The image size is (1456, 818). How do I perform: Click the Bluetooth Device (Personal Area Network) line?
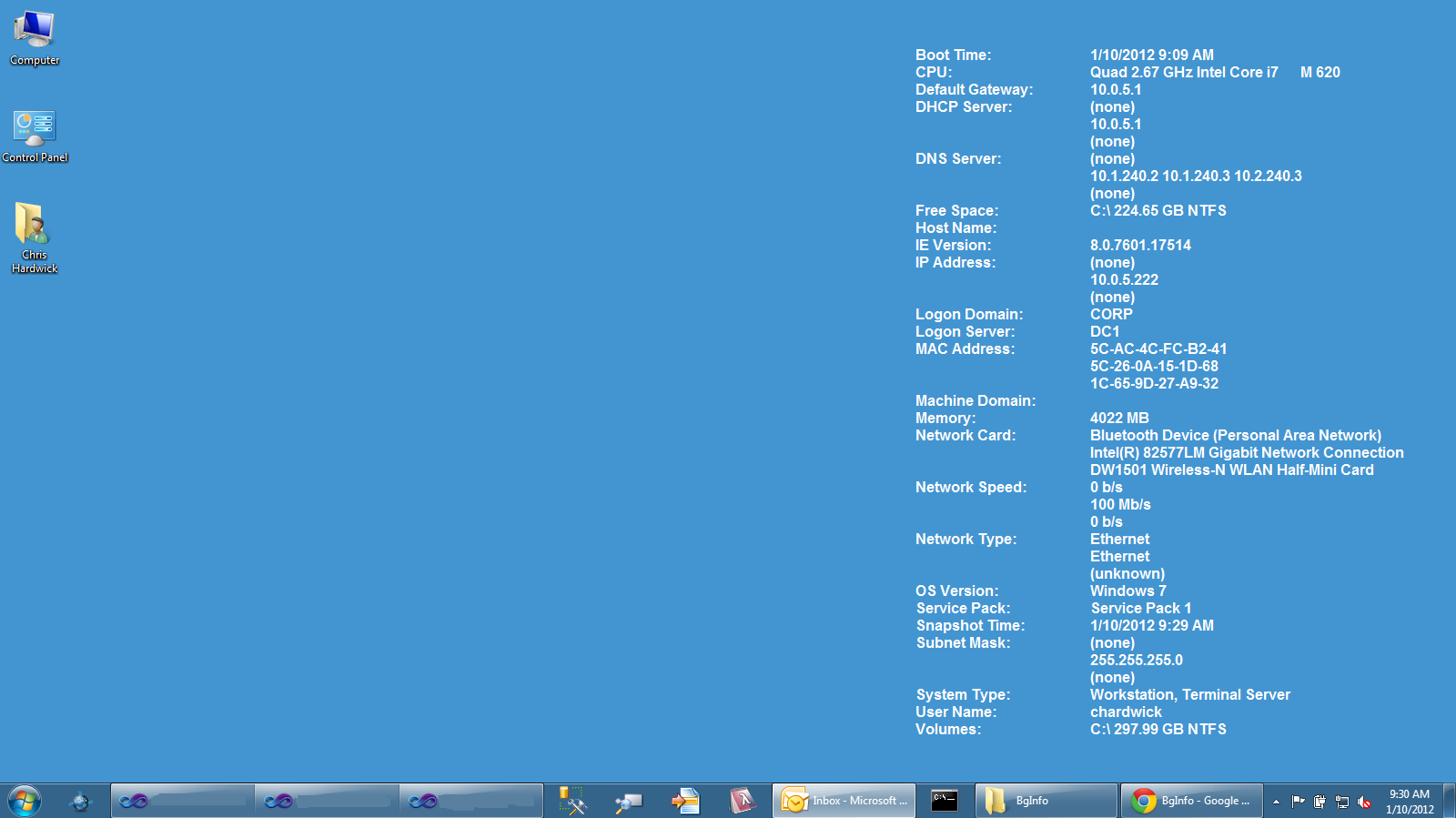tap(1236, 435)
